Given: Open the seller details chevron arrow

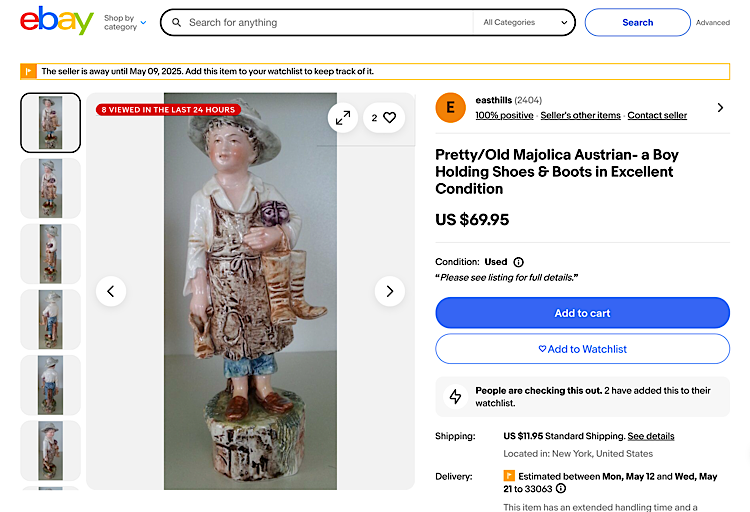Looking at the screenshot, I should click(720, 107).
